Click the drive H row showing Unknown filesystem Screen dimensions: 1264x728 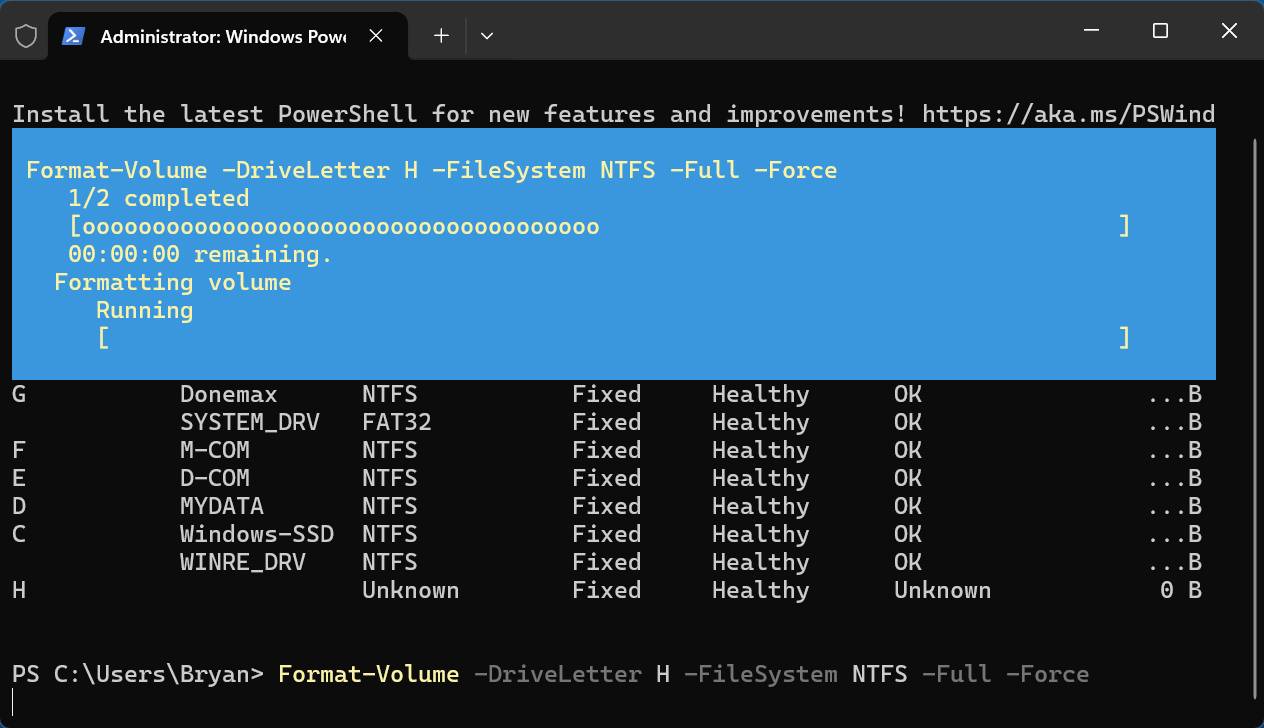coord(410,590)
